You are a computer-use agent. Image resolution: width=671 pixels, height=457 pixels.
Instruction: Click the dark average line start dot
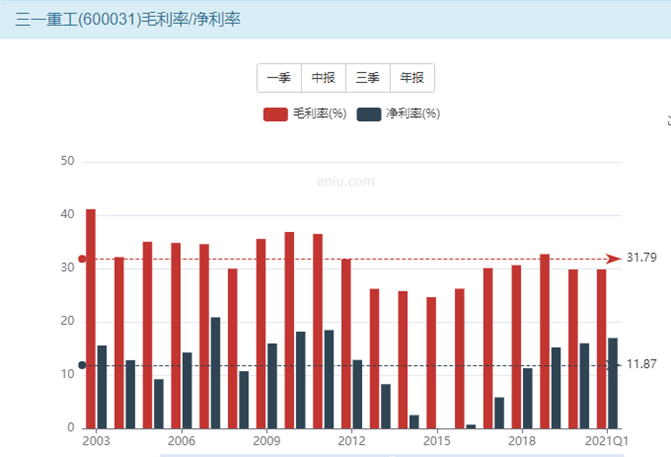[x=82, y=365]
